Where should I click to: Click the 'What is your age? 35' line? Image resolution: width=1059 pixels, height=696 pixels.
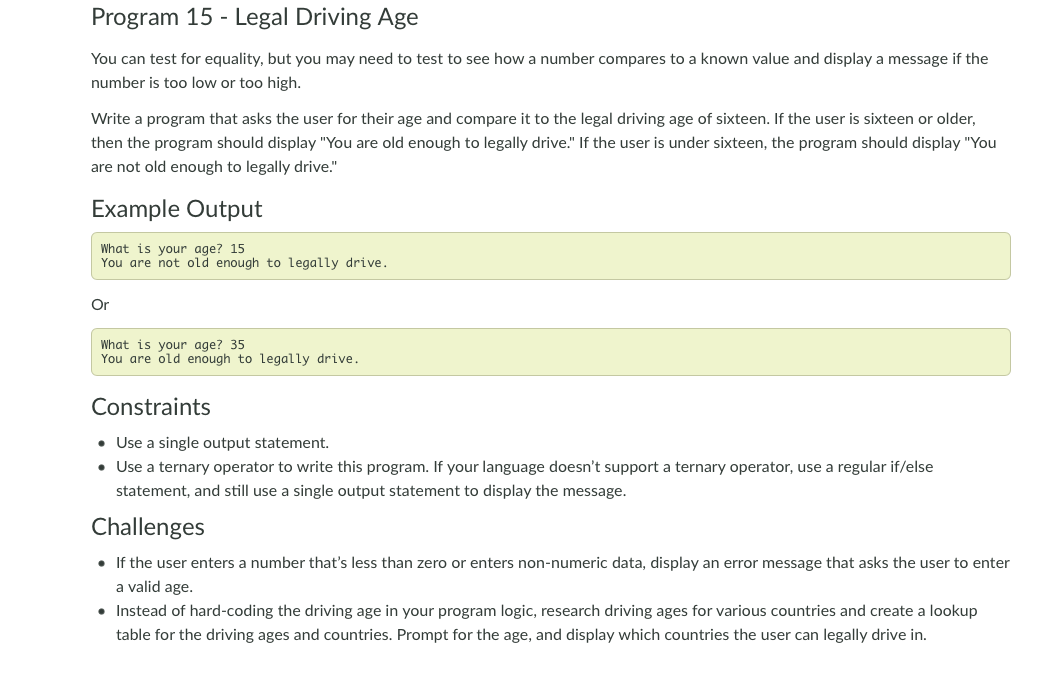[173, 344]
